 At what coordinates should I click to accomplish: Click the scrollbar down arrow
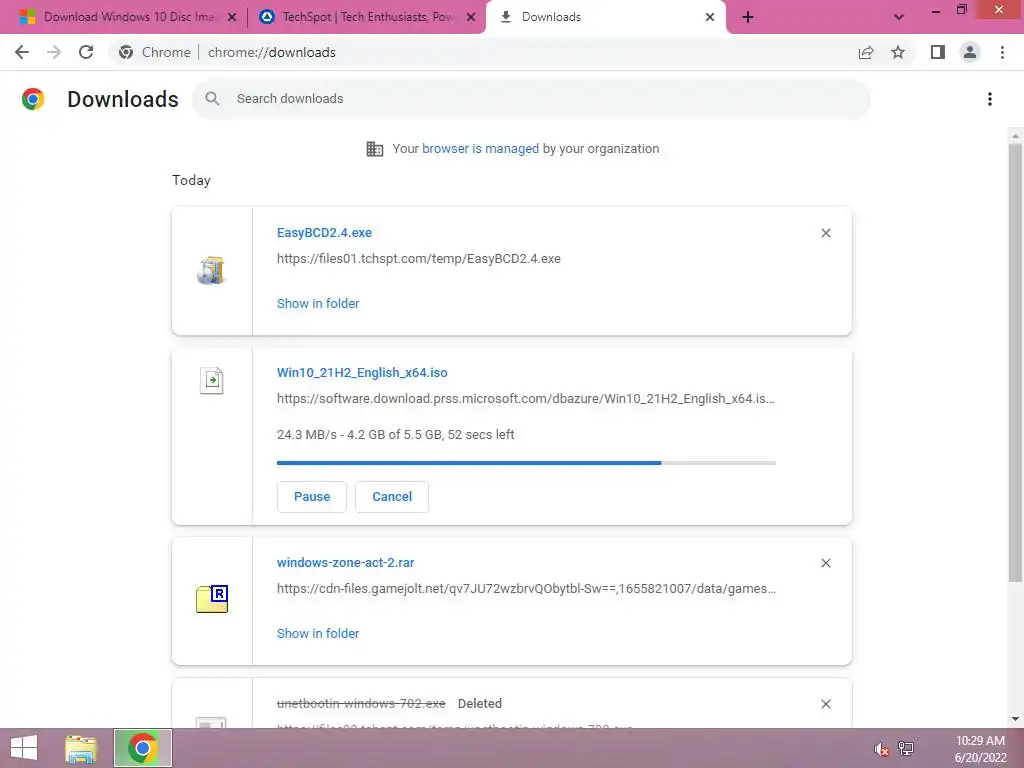pyautogui.click(x=1015, y=719)
